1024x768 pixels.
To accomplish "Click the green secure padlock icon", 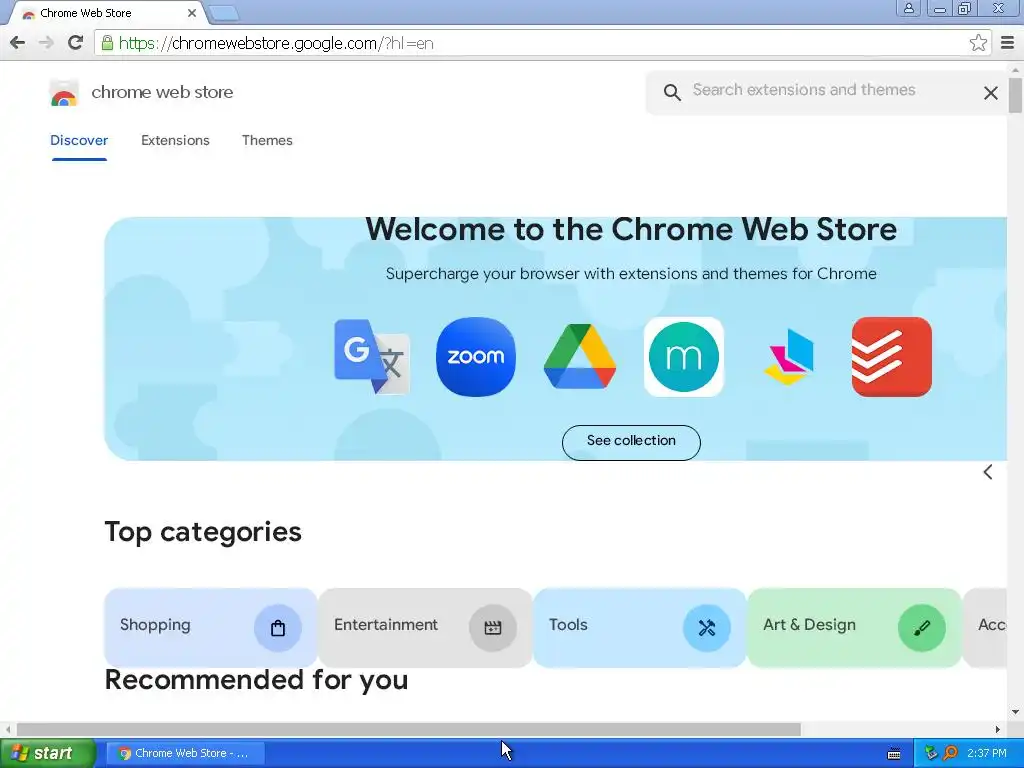I will pyautogui.click(x=107, y=43).
